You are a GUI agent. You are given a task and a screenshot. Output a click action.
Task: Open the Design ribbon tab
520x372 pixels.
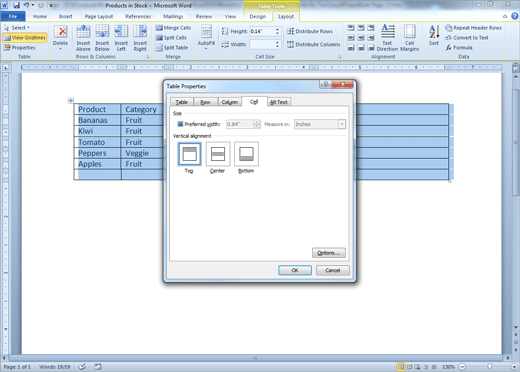[258, 16]
